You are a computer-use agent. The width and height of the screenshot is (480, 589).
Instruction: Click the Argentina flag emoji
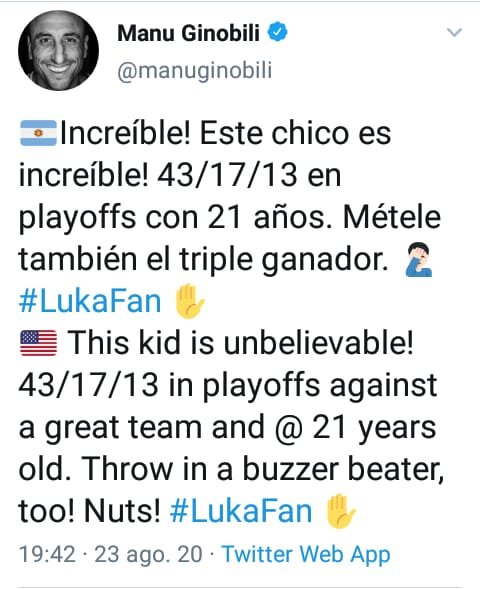pyautogui.click(x=38, y=133)
